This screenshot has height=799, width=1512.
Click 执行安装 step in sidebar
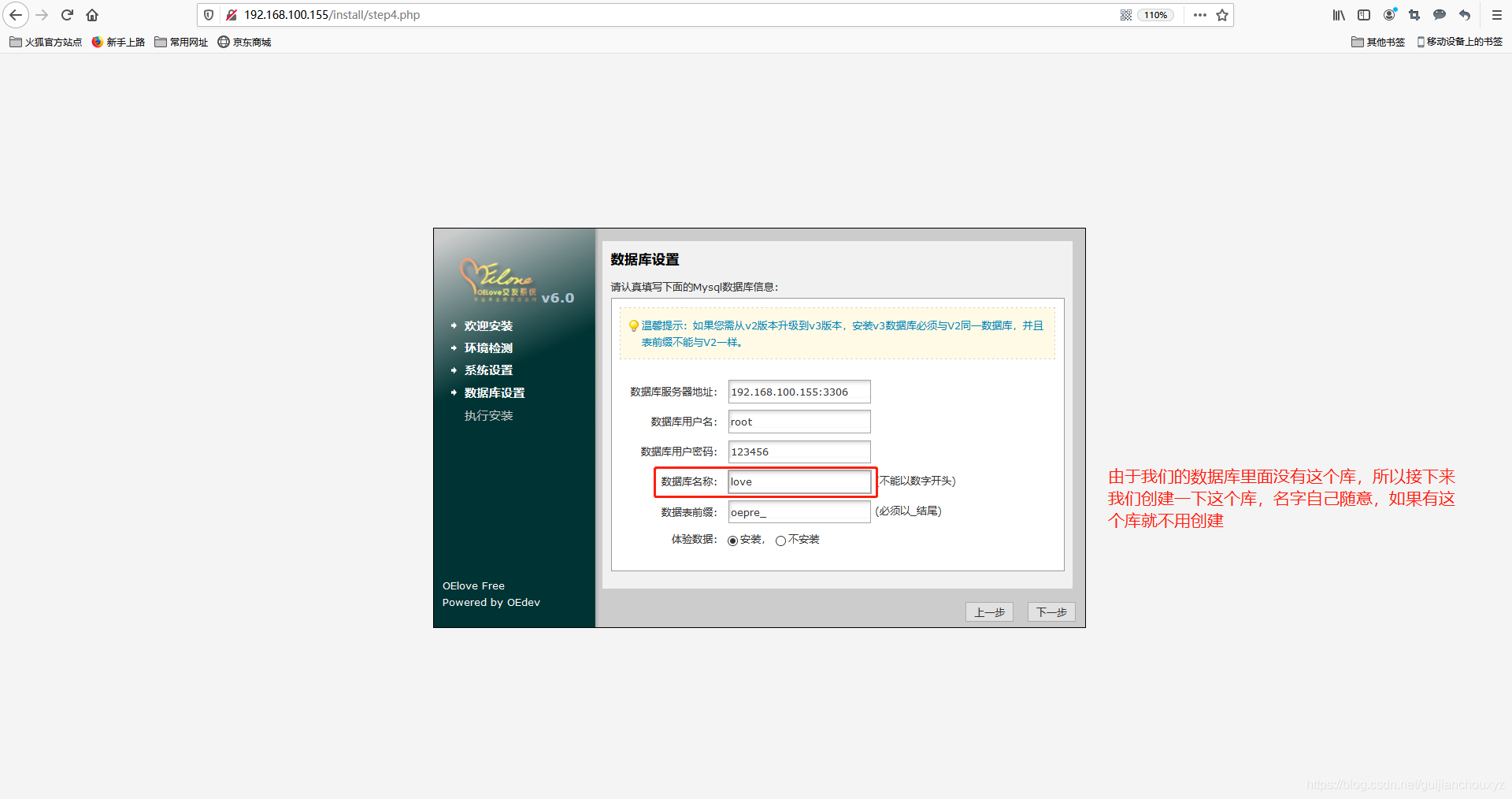pyautogui.click(x=488, y=415)
